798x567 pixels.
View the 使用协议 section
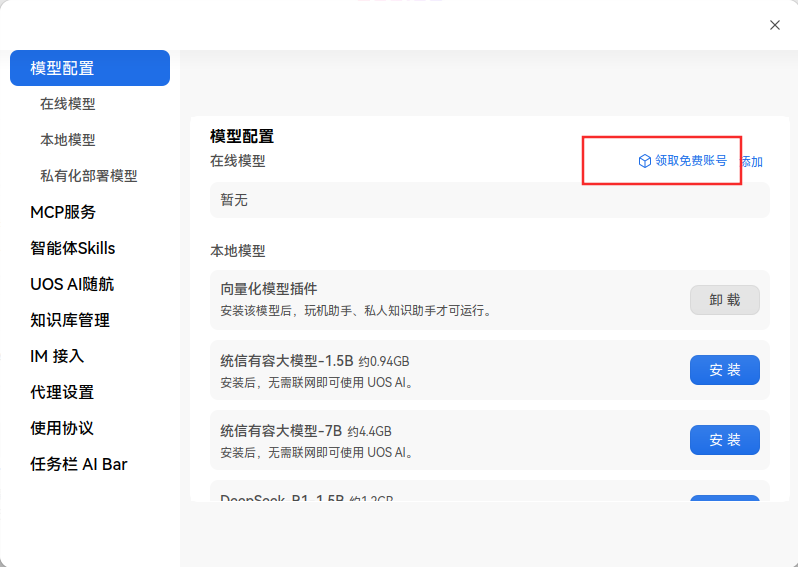[62, 428]
